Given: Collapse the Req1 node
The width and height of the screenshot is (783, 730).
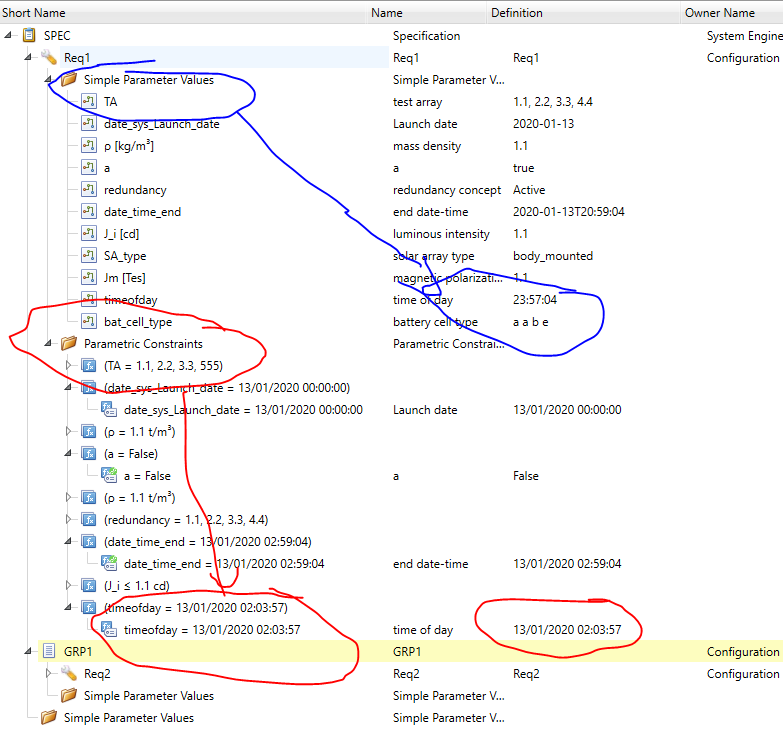Looking at the screenshot, I should click(28, 57).
